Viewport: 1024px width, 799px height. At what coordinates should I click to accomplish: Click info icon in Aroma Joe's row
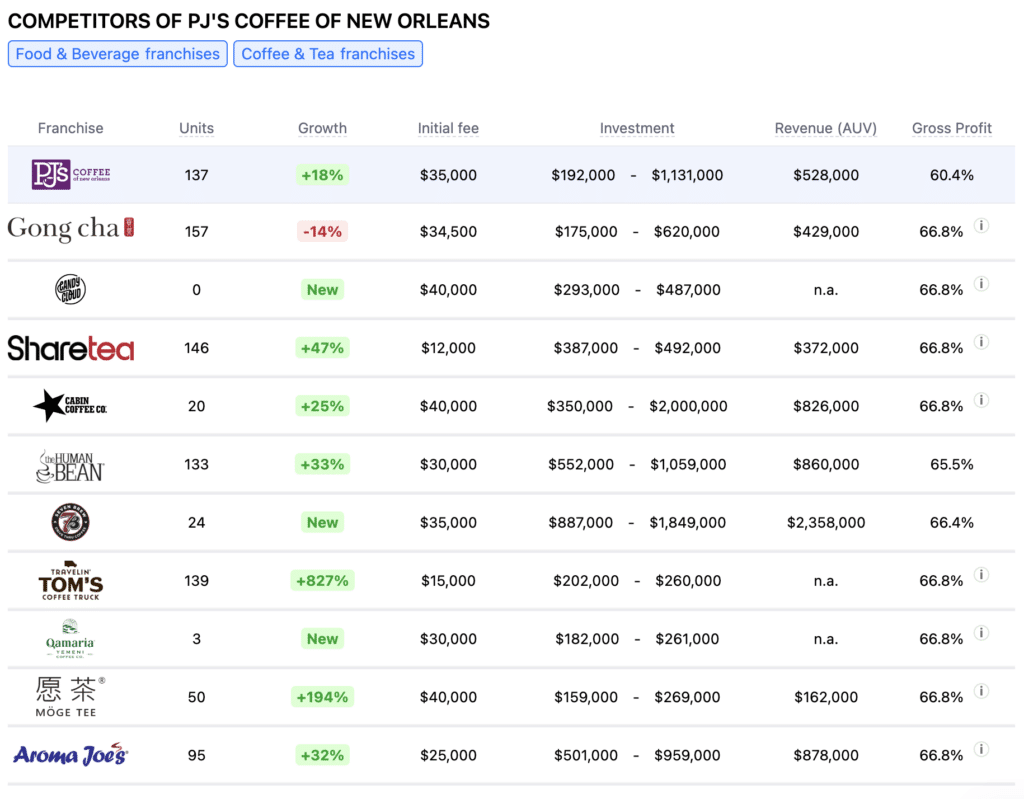(981, 749)
